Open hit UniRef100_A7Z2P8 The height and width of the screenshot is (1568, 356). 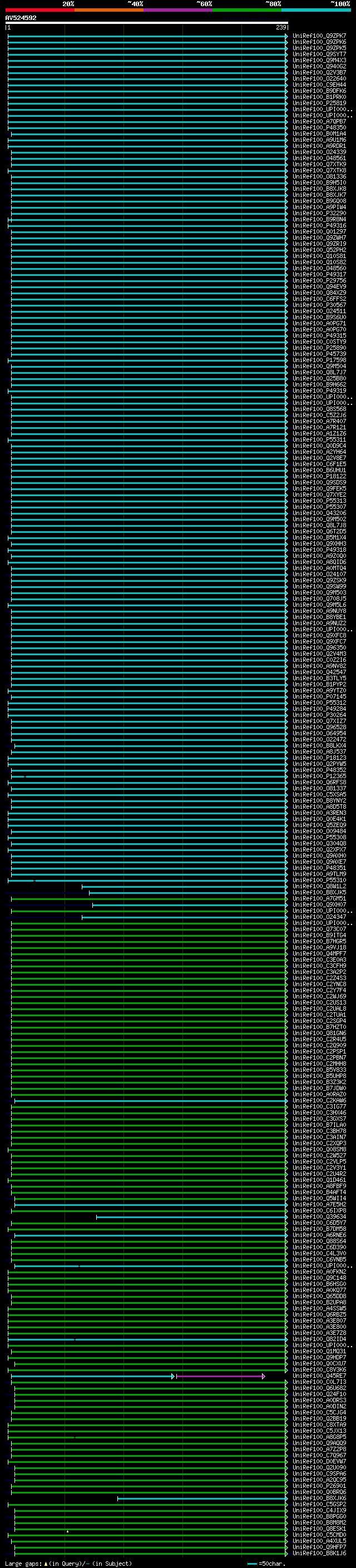pos(319,1450)
